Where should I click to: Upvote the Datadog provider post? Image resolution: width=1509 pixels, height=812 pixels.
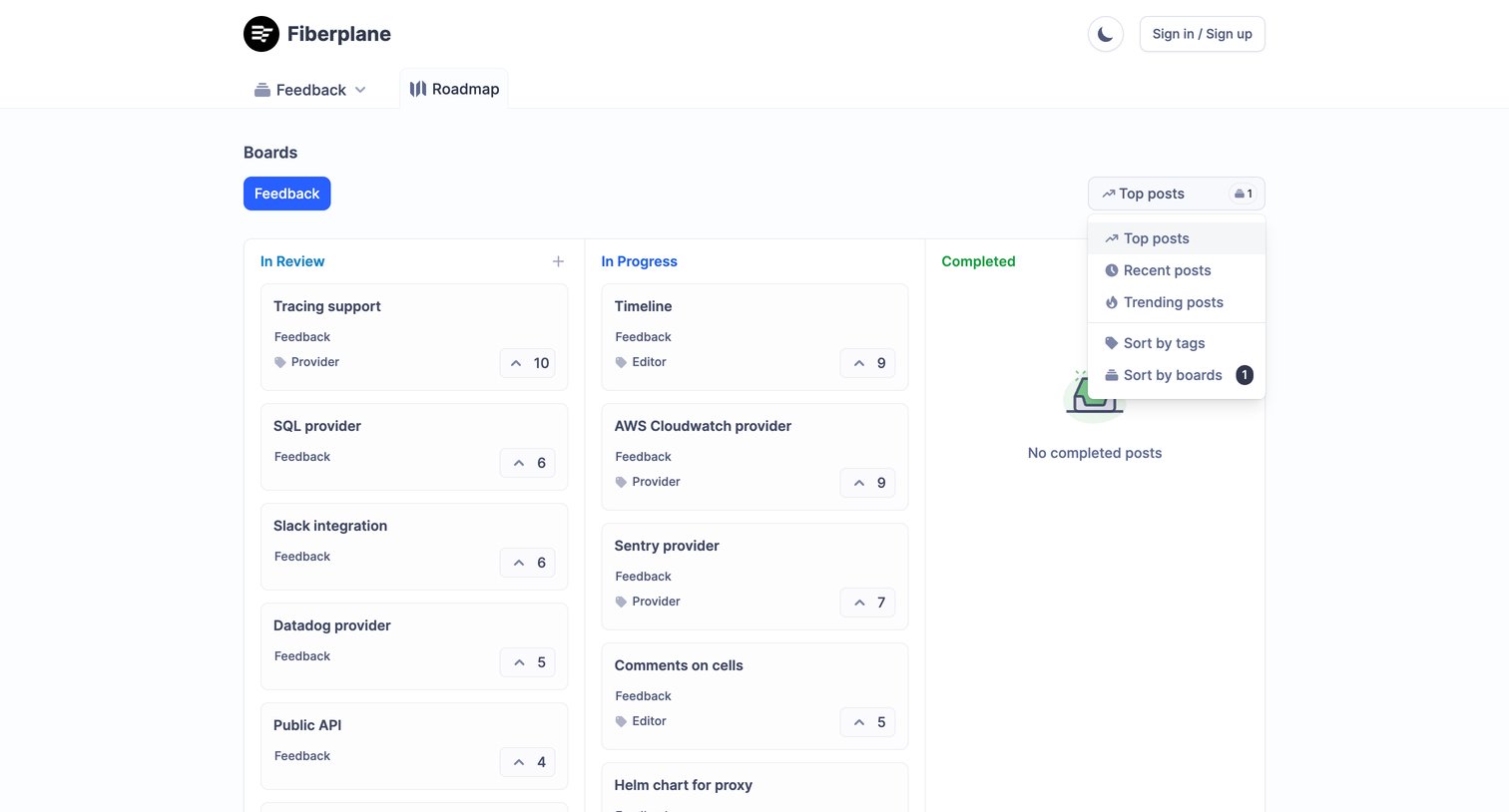[527, 662]
